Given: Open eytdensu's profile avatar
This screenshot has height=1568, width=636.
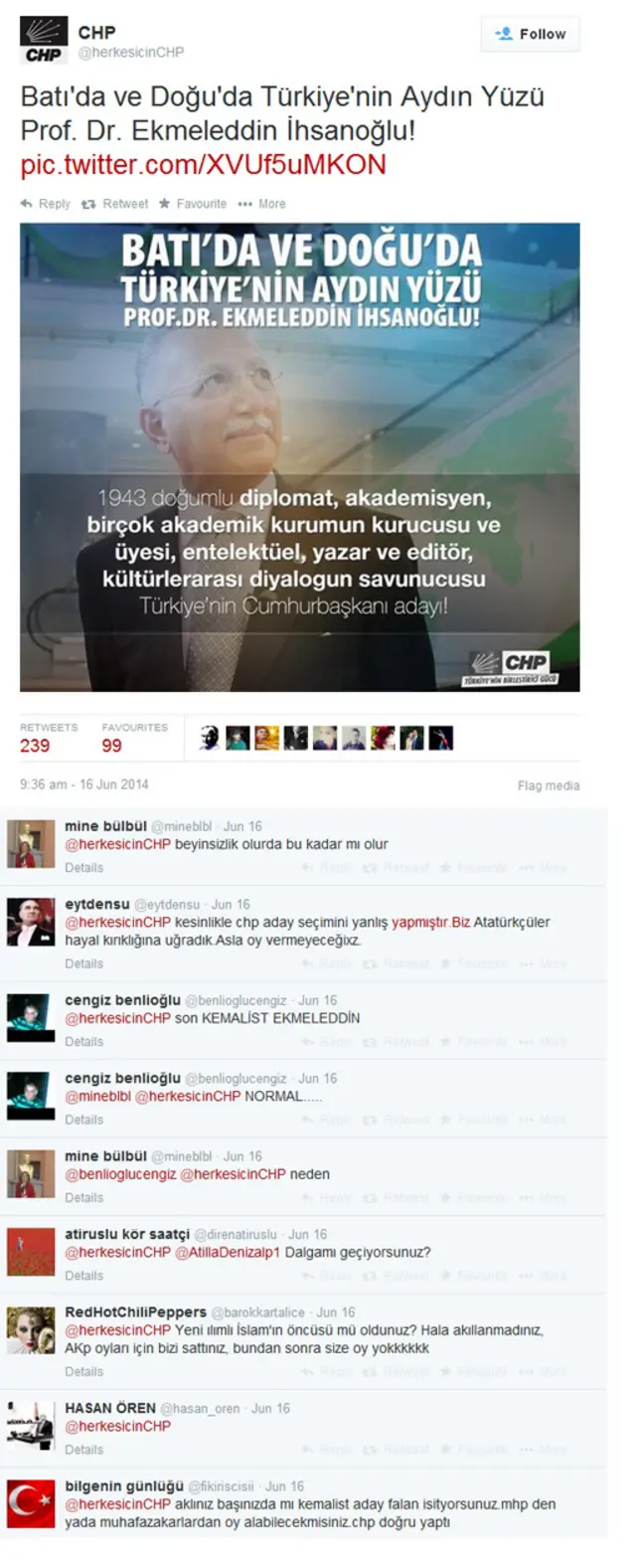Looking at the screenshot, I should pyautogui.click(x=31, y=921).
